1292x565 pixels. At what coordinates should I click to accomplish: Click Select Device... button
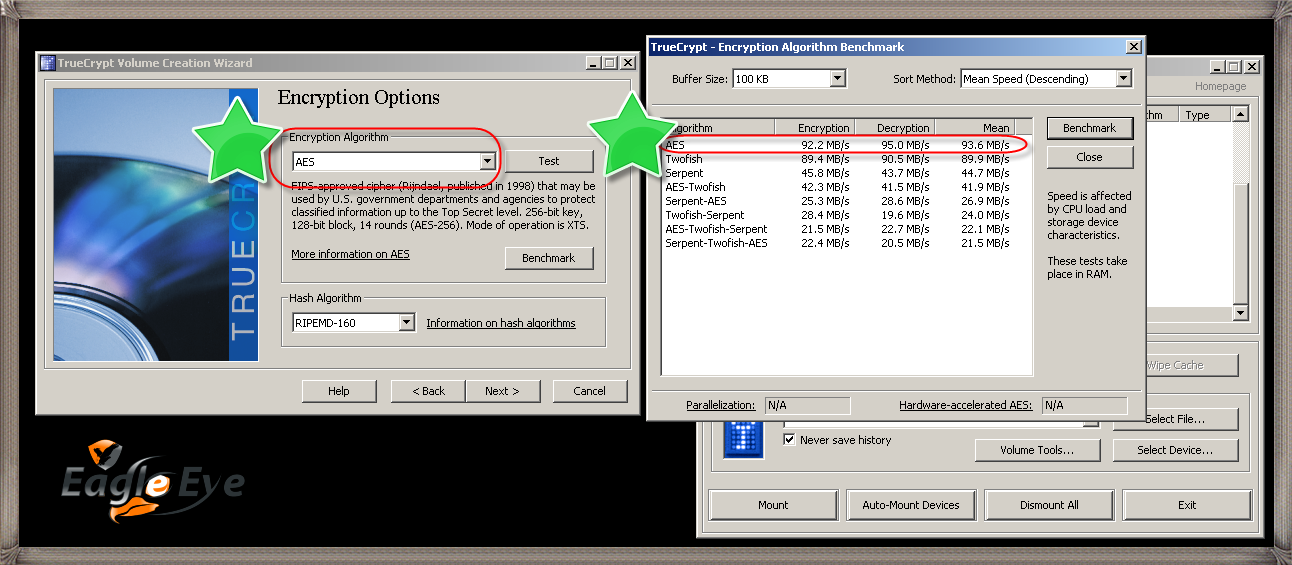pos(1176,450)
